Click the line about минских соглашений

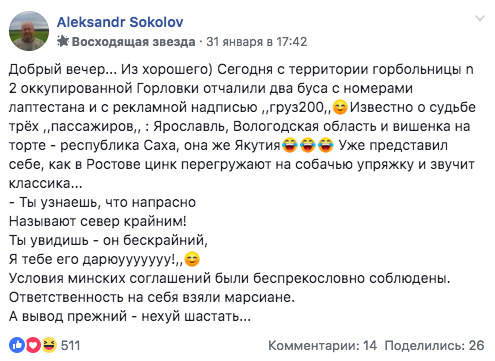click(x=230, y=278)
